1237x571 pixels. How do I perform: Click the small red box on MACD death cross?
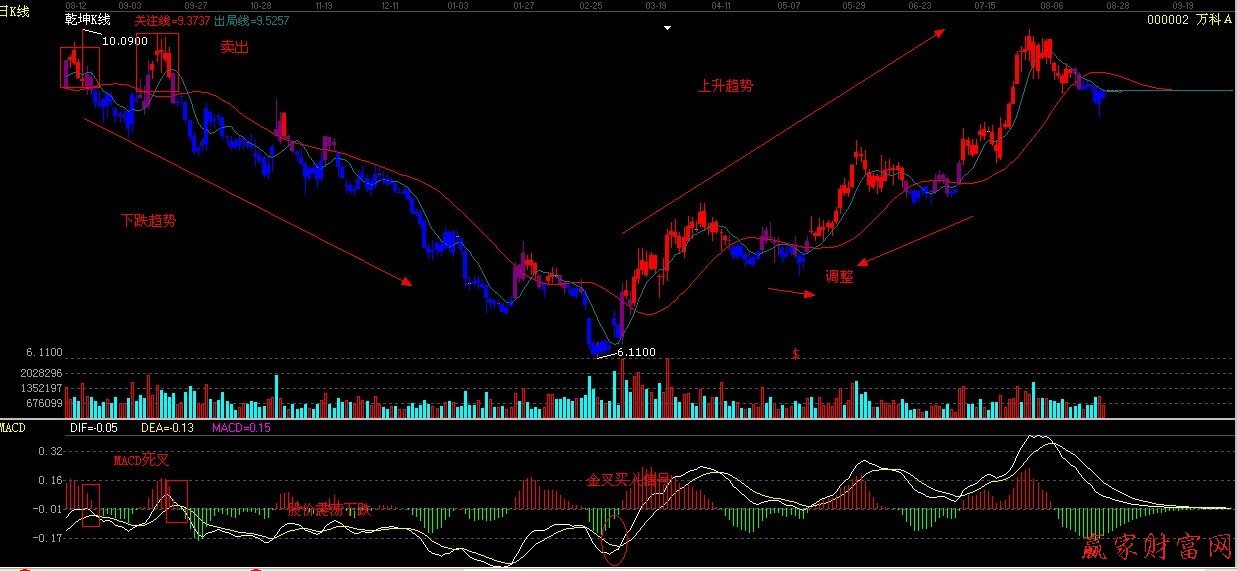91,505
